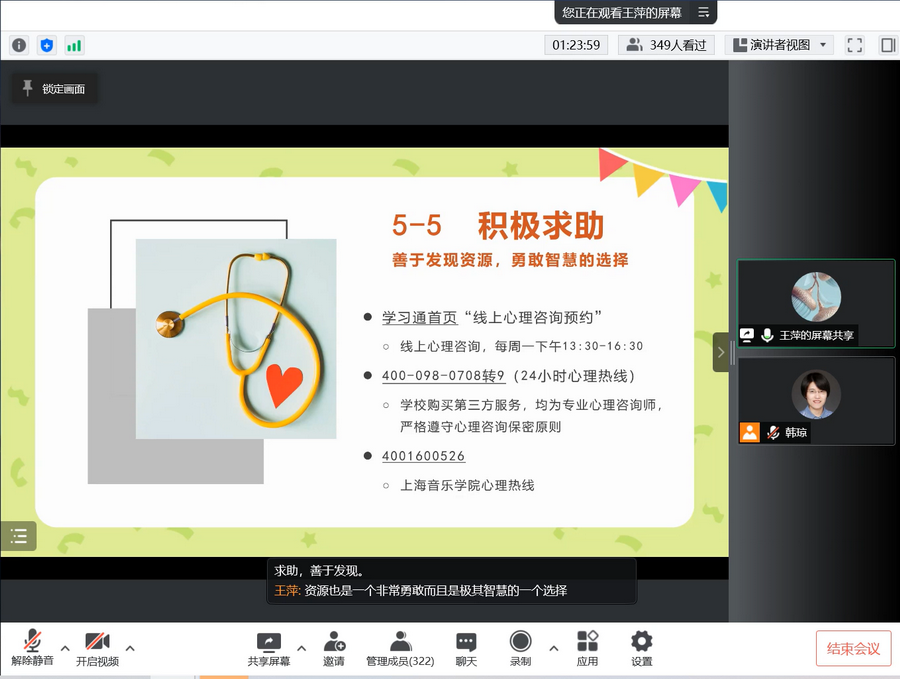Click the screen share icon on 王萍's tile
Image resolution: width=900 pixels, height=679 pixels.
coord(747,335)
